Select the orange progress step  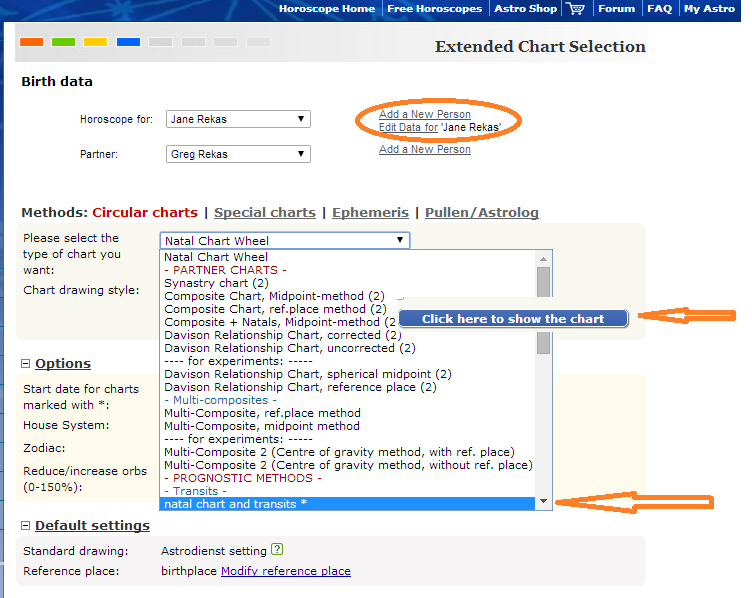click(x=32, y=42)
